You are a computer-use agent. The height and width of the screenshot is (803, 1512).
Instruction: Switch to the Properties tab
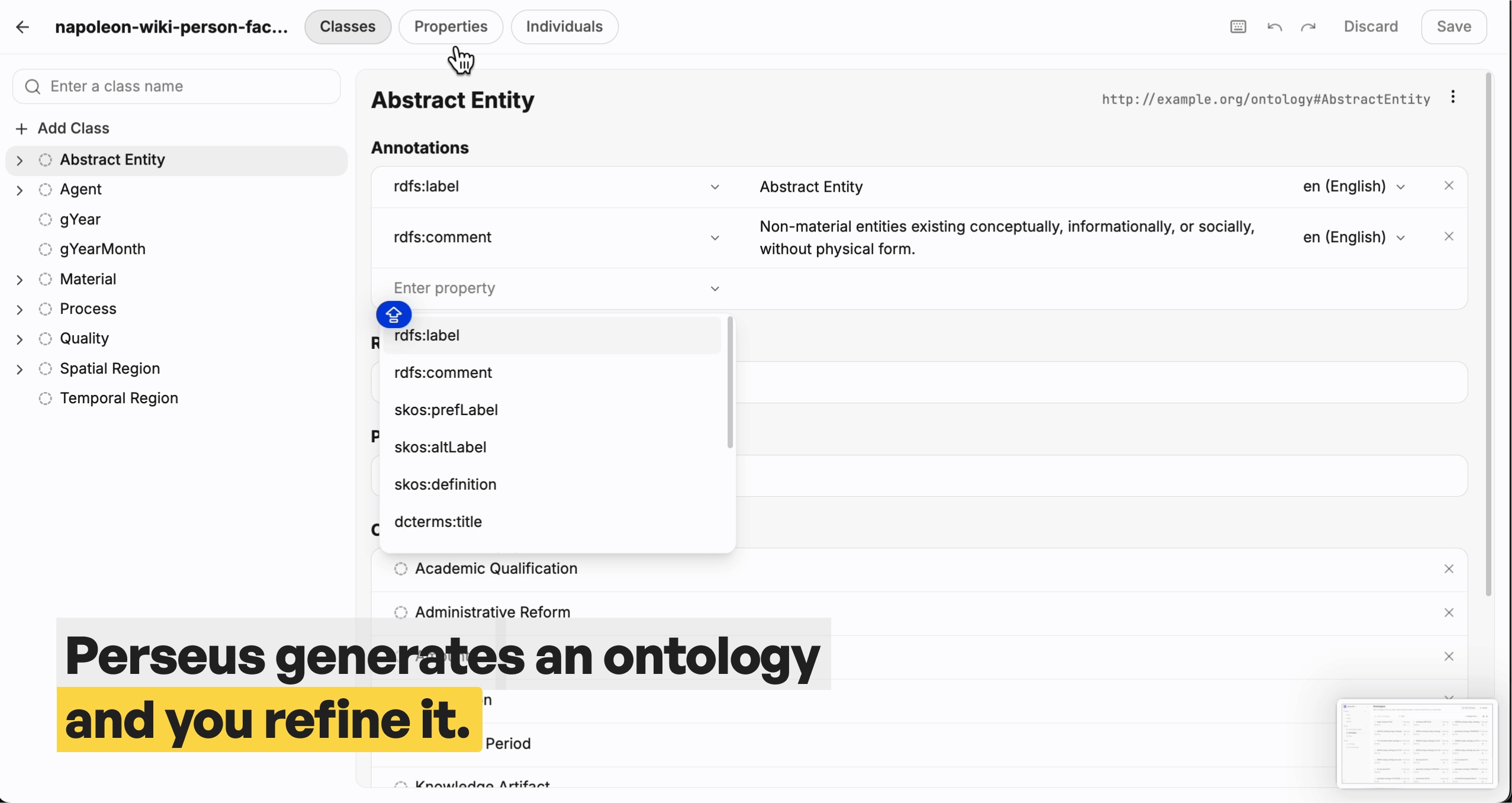[451, 27]
